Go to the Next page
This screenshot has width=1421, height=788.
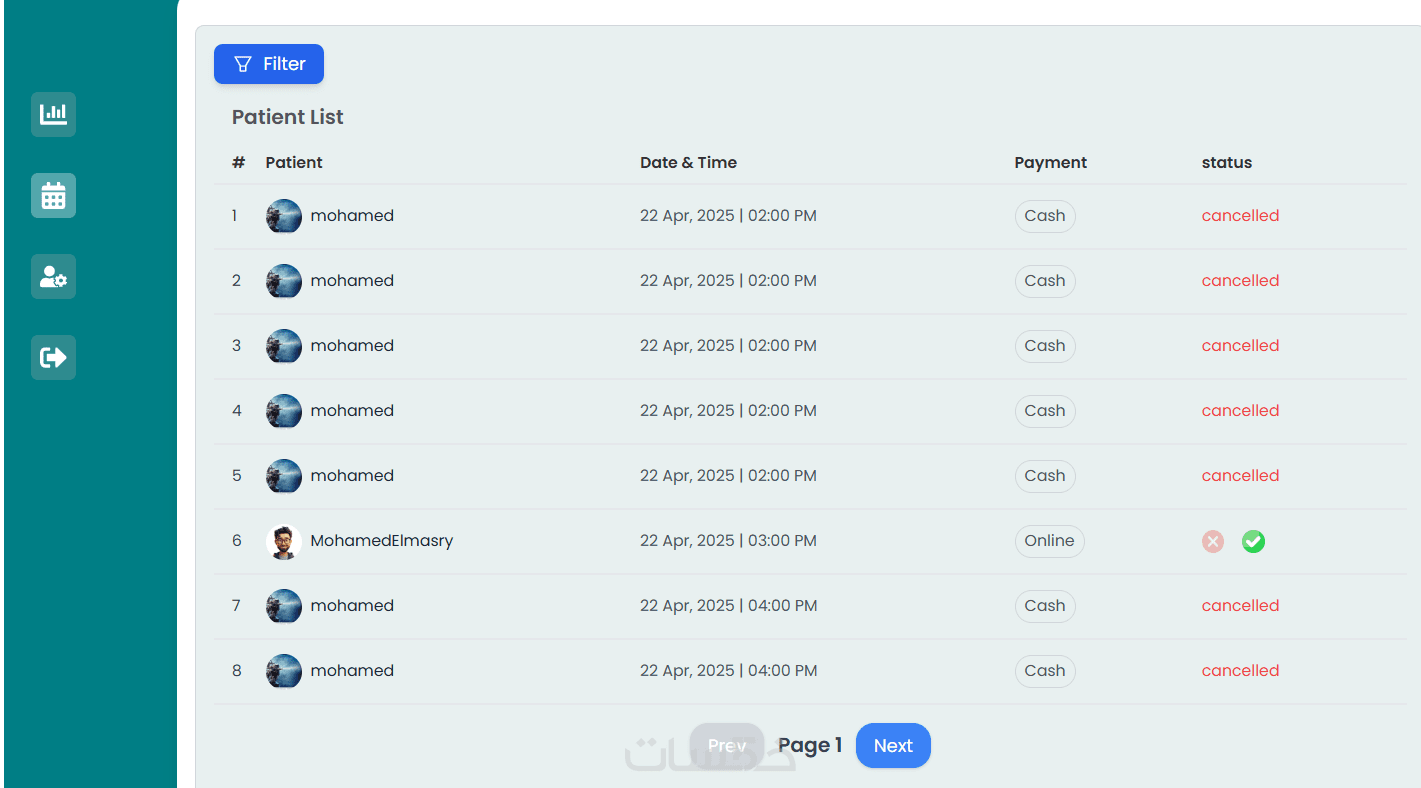893,746
